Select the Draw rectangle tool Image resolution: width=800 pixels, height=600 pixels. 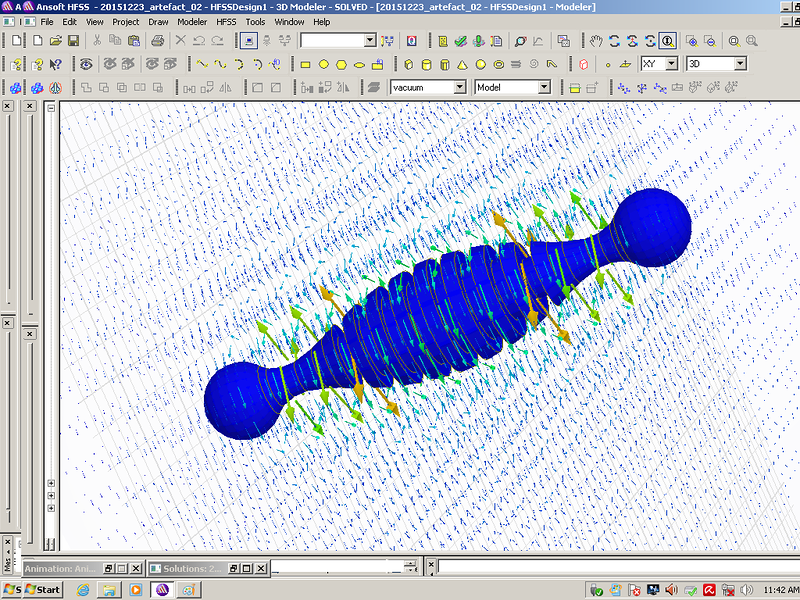305,64
